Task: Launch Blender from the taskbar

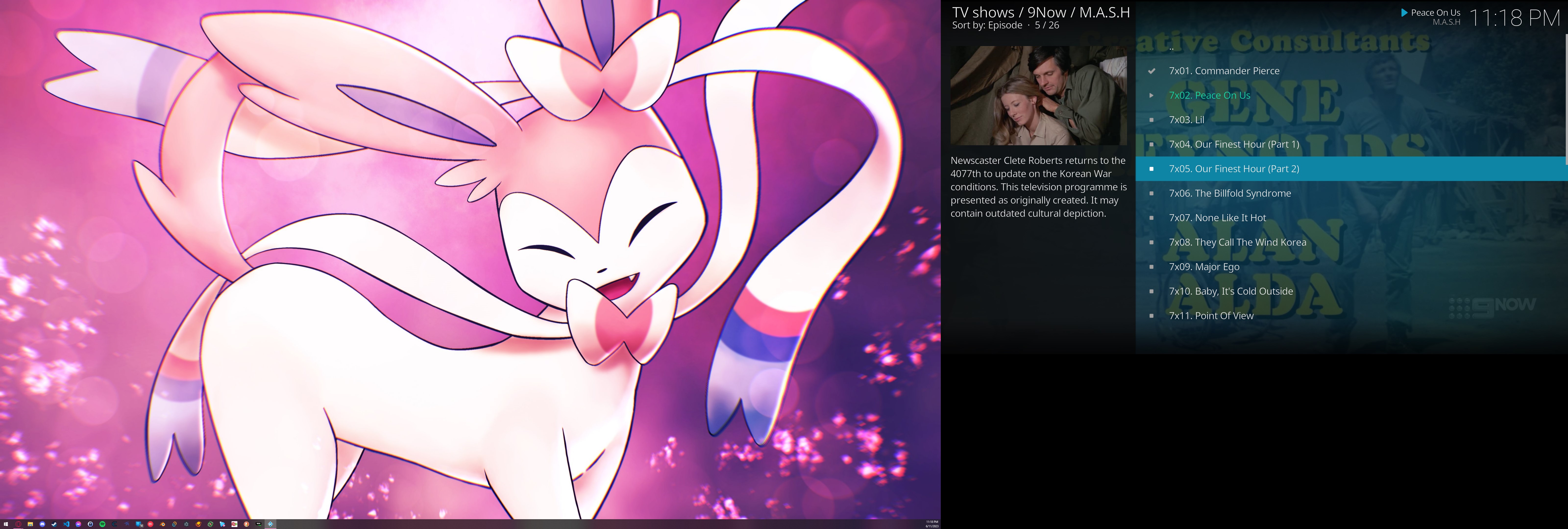Action: (x=162, y=524)
